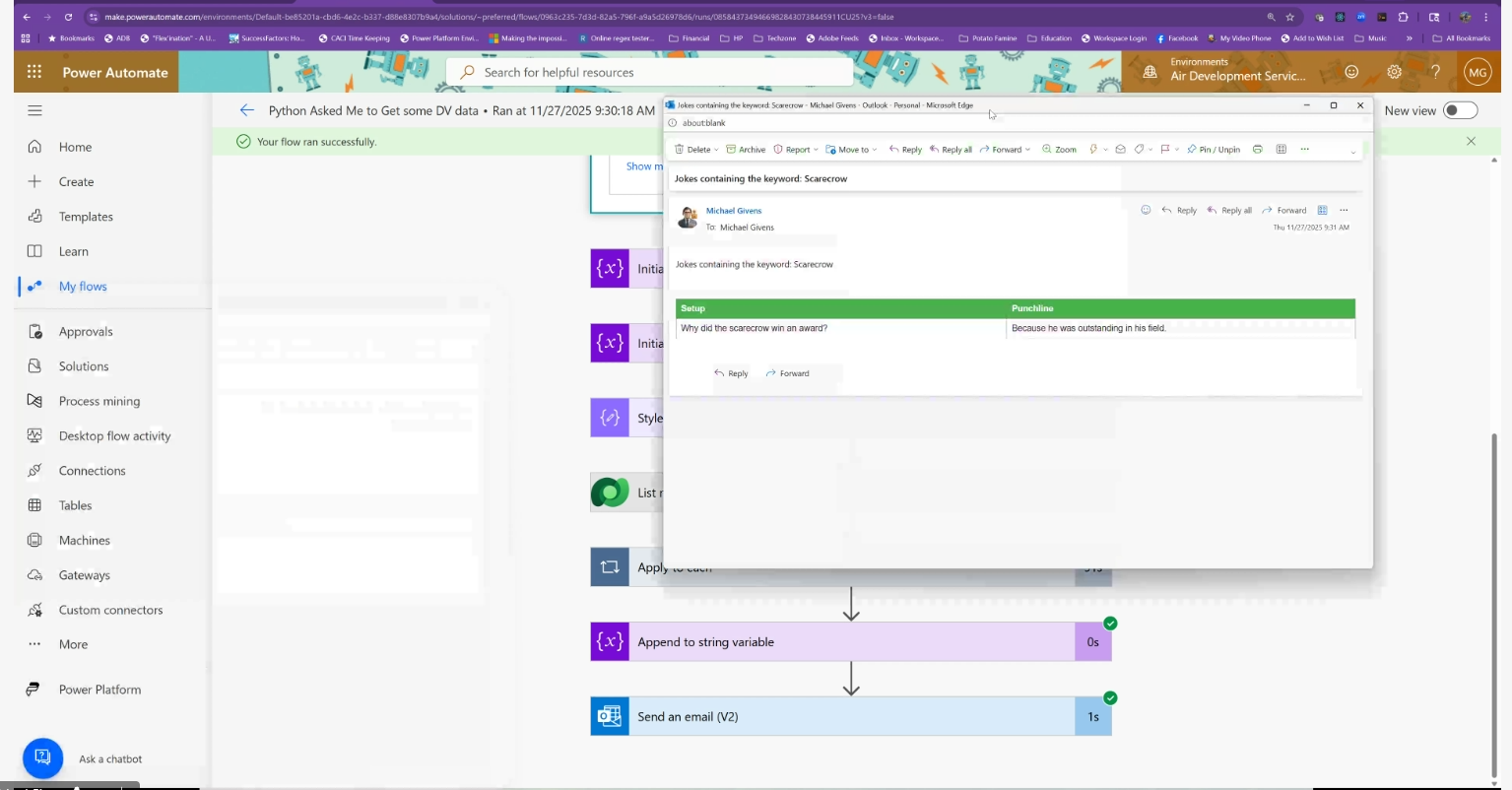The image size is (1512, 790).
Task: Open the Power Automate app launcher grid
Action: 34,72
